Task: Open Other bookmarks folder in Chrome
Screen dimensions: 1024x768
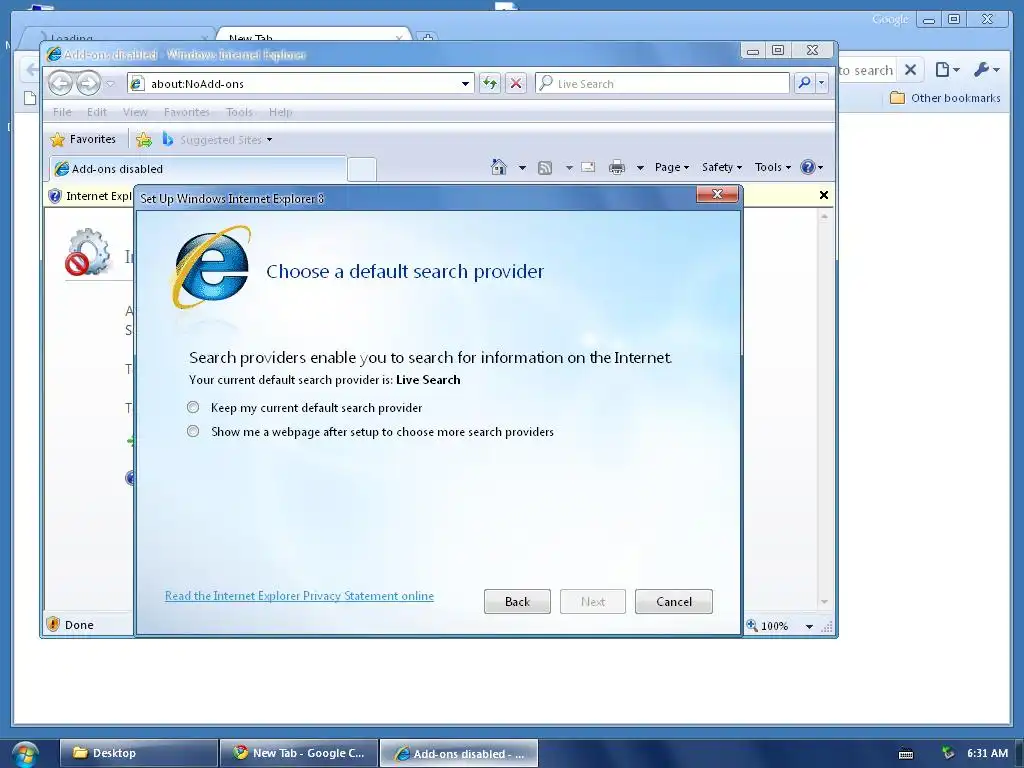Action: click(x=945, y=98)
